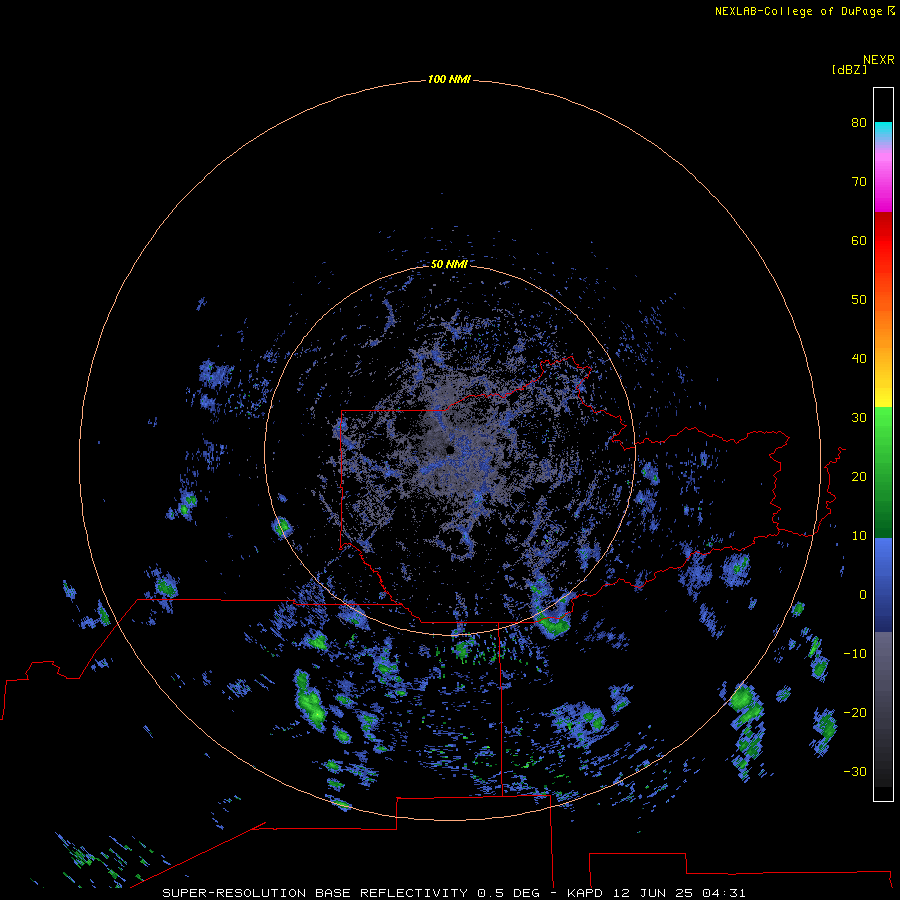Click the 50 dBZ scale value
Image resolution: width=900 pixels, height=900 pixels.
(859, 300)
